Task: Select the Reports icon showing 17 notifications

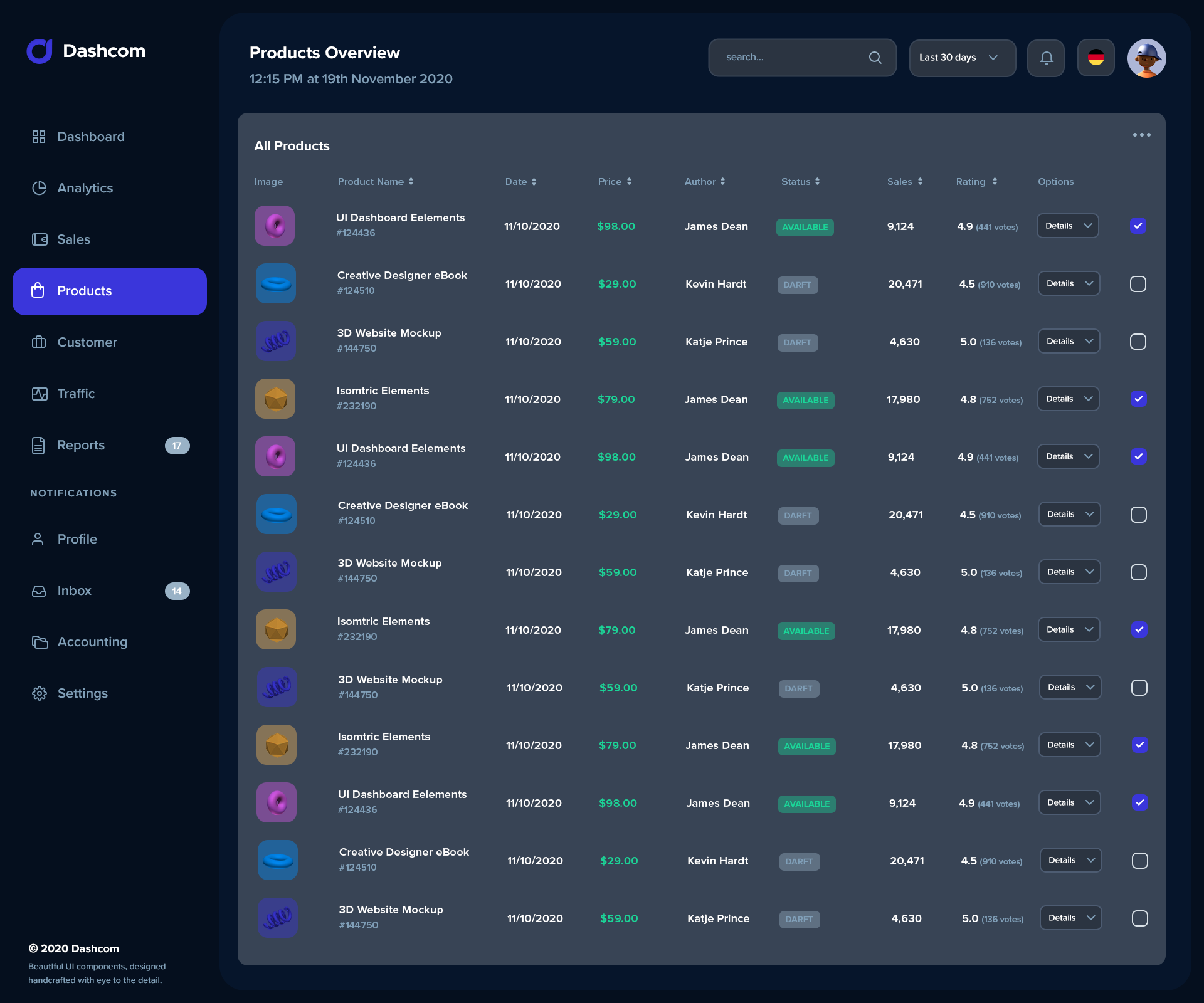Action: [x=39, y=445]
